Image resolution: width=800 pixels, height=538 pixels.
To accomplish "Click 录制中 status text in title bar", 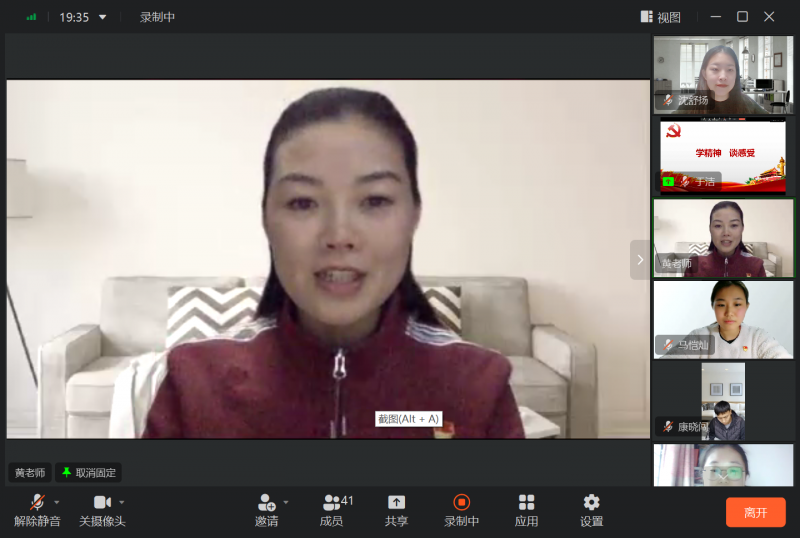I will pyautogui.click(x=157, y=17).
